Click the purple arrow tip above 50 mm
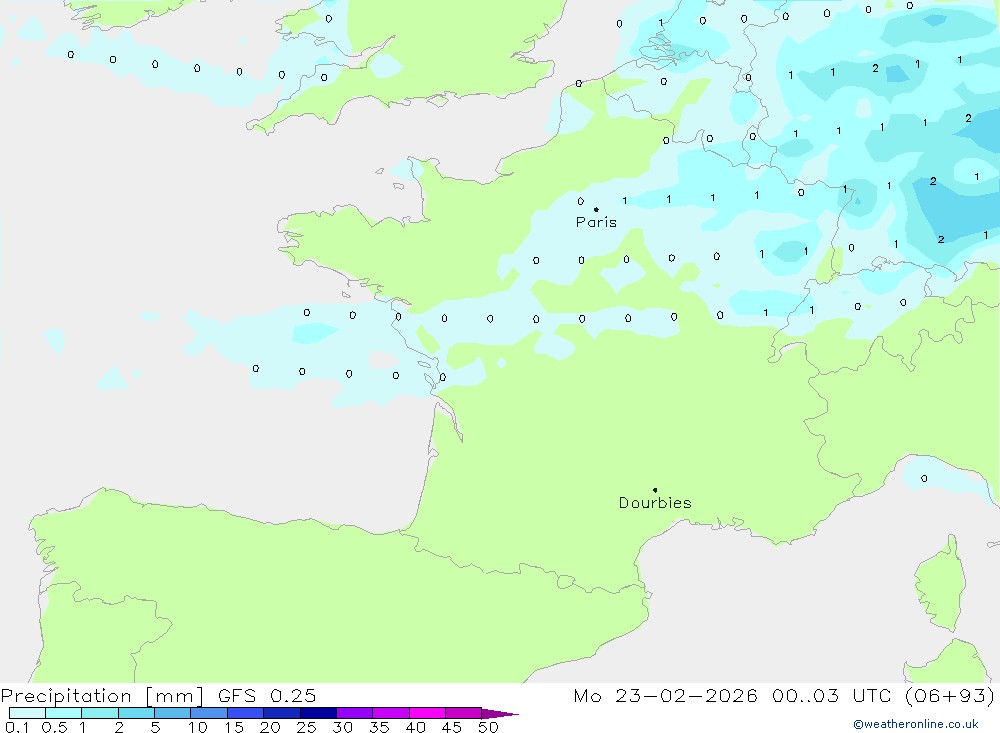Image resolution: width=1000 pixels, height=733 pixels. tap(500, 713)
